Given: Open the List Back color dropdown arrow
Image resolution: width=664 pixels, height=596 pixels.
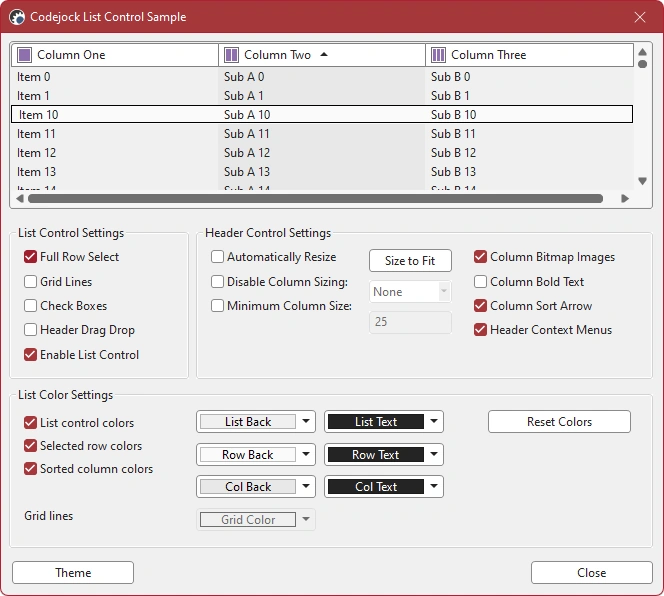Looking at the screenshot, I should click(306, 421).
